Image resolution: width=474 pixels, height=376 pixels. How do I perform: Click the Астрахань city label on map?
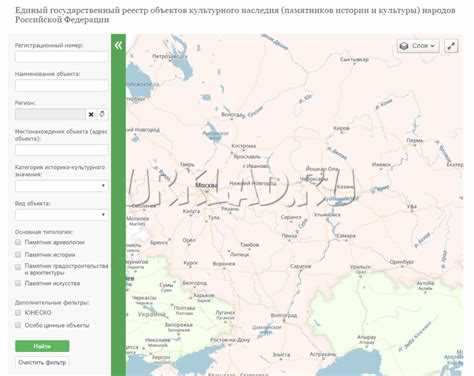[323, 354]
